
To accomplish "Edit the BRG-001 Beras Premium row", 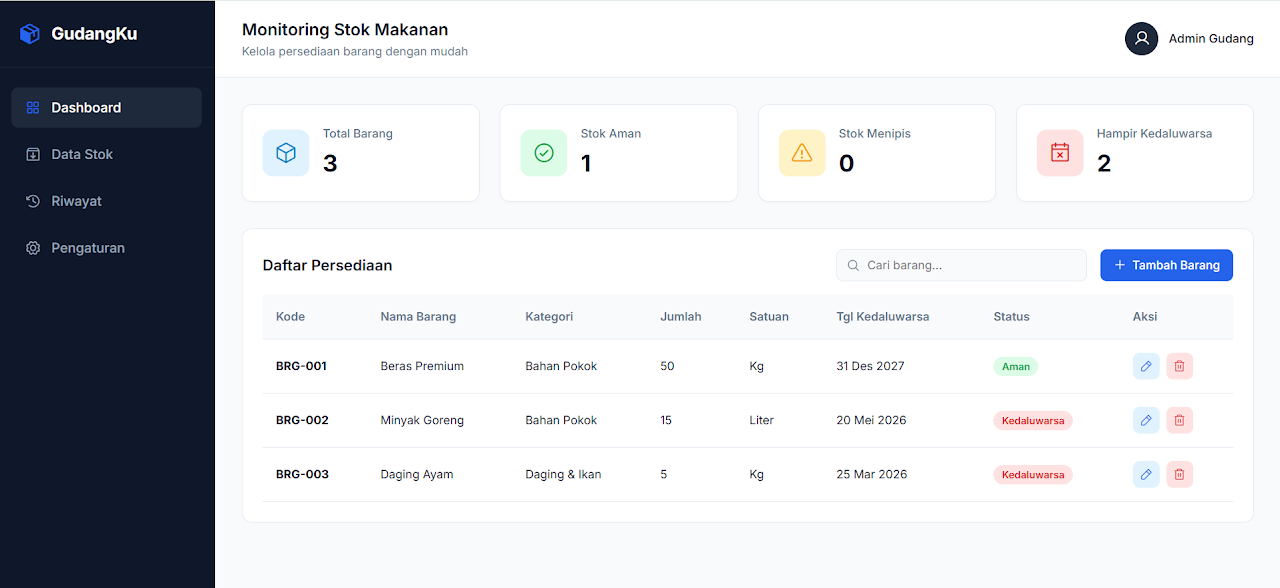I will (x=1146, y=366).
